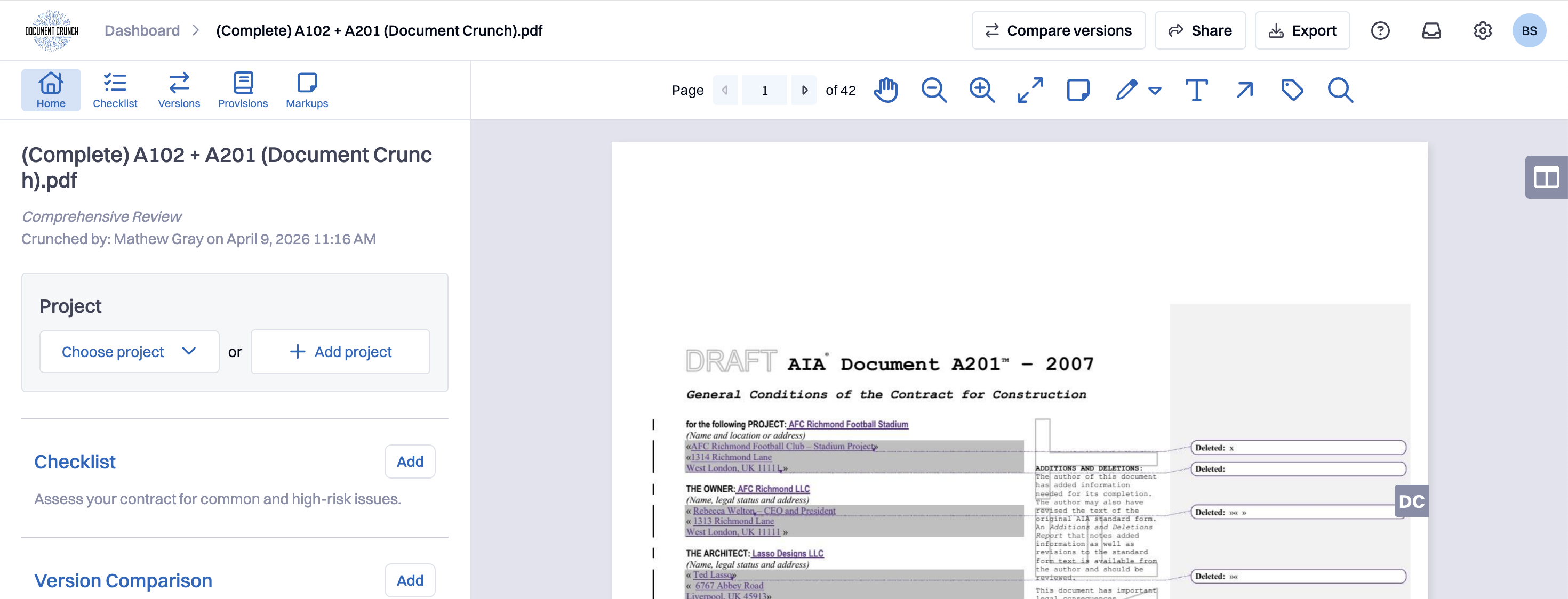This screenshot has width=1568, height=599.
Task: Select the text annotation tool
Action: click(x=1196, y=90)
